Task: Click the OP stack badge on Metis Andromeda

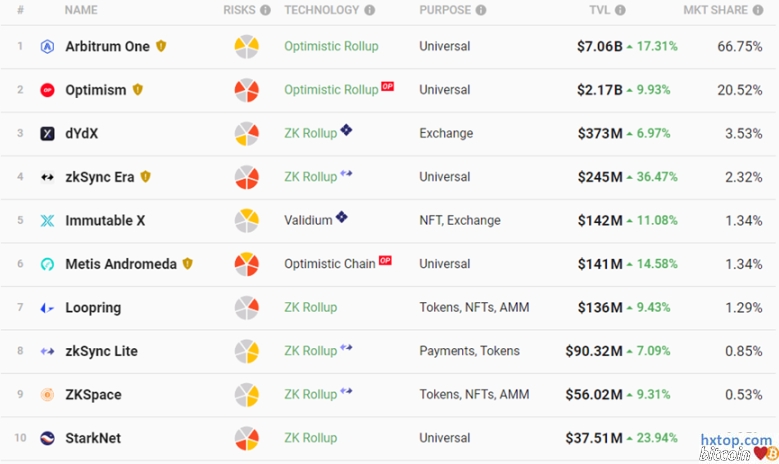Action: coord(386,262)
